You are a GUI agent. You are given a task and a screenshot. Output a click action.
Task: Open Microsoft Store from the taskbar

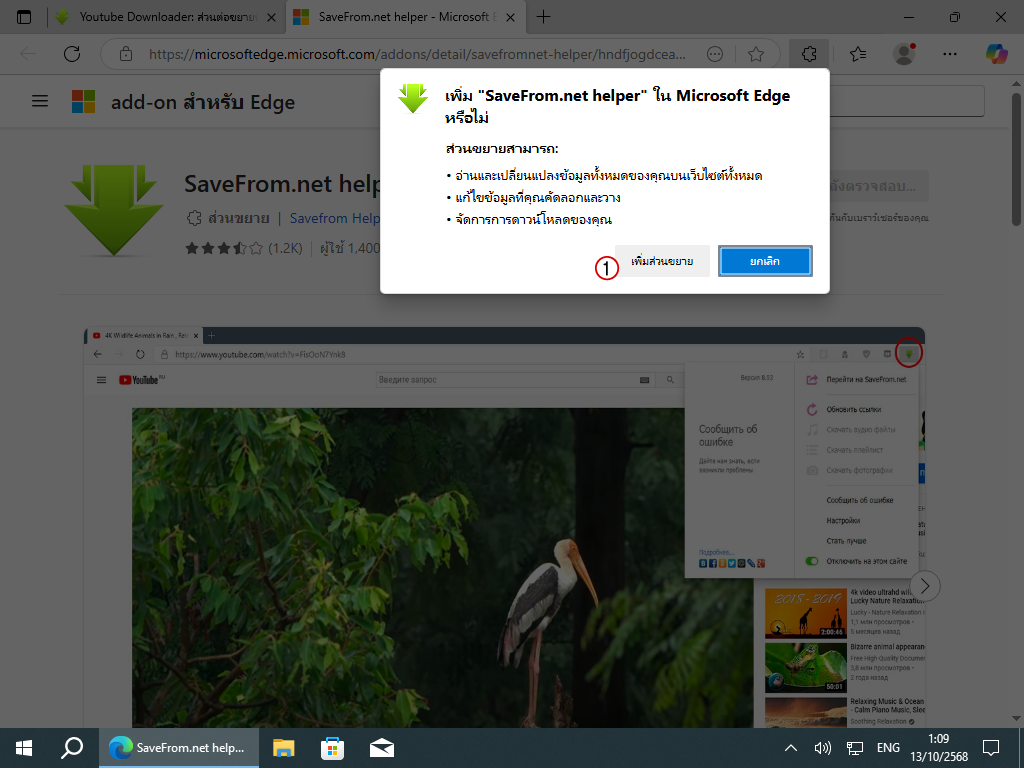click(x=332, y=748)
